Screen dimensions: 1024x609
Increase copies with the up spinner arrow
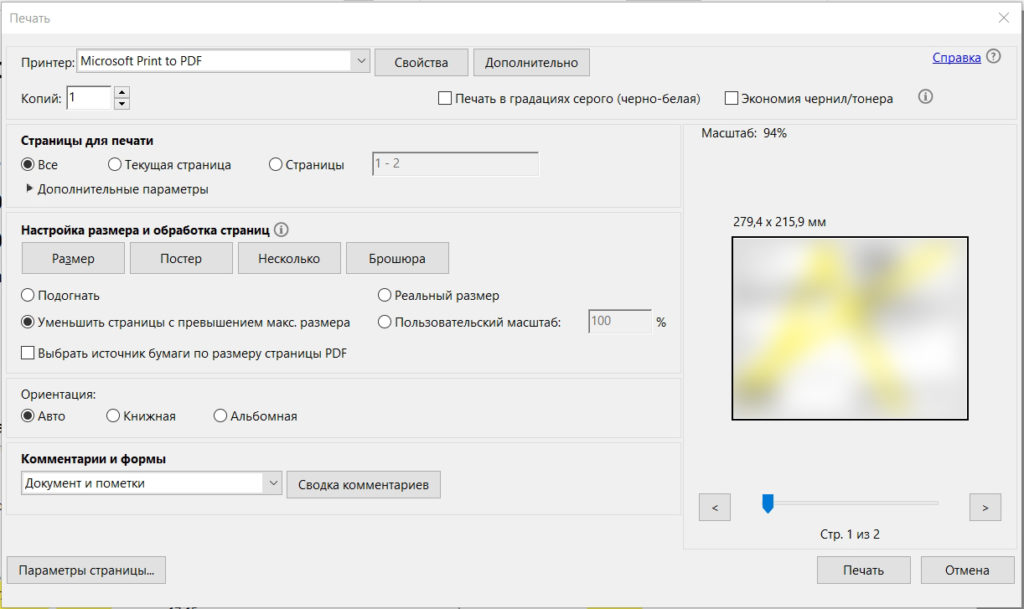tap(122, 92)
